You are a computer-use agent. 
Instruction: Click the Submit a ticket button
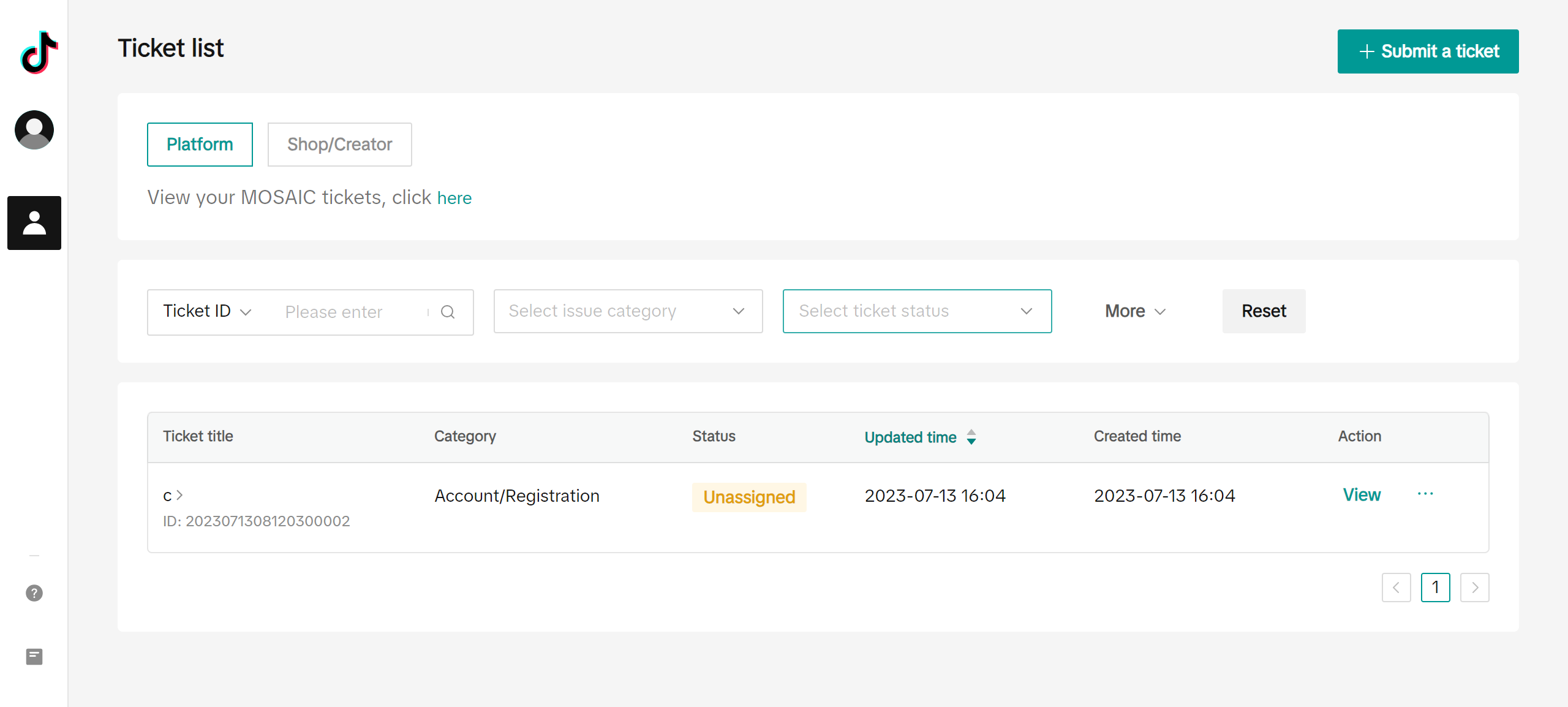(1428, 51)
